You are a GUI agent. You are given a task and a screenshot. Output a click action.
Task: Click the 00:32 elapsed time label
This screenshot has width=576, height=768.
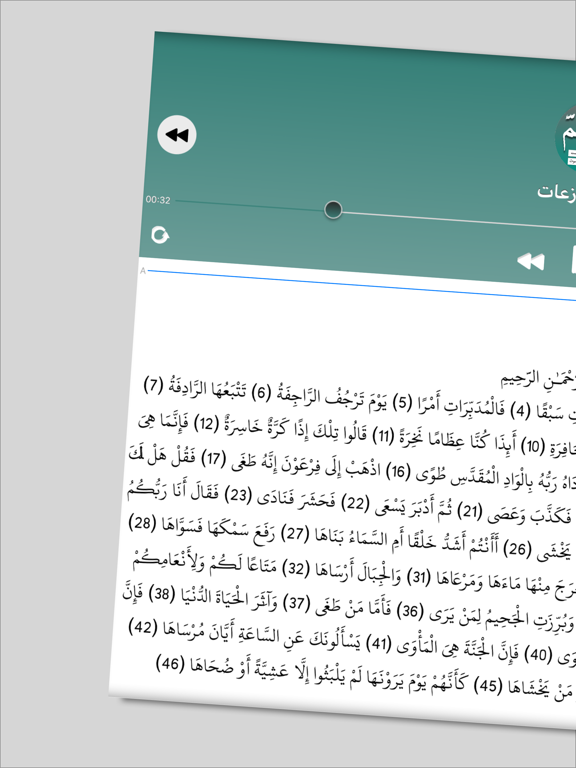(158, 200)
